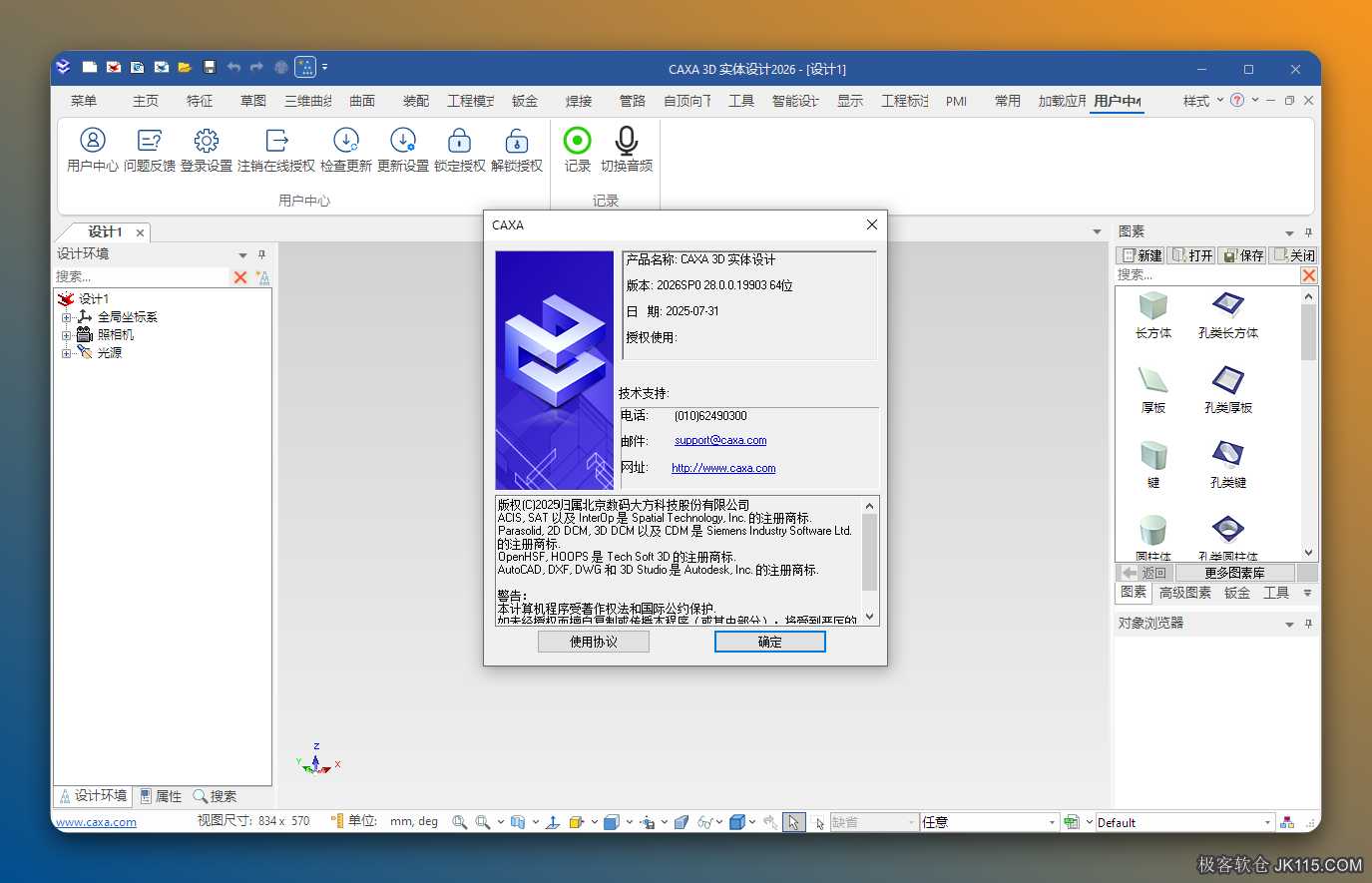The height and width of the screenshot is (883, 1372).
Task: Click the 解锁授权 unlock icon
Action: tap(517, 150)
